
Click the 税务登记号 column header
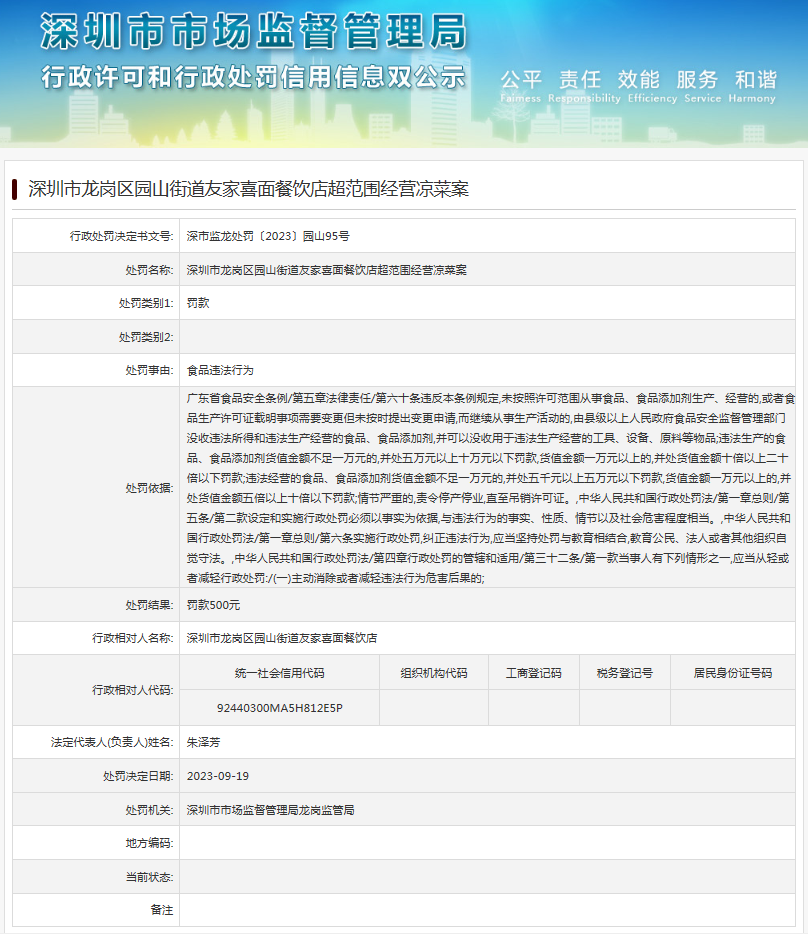pyautogui.click(x=625, y=673)
